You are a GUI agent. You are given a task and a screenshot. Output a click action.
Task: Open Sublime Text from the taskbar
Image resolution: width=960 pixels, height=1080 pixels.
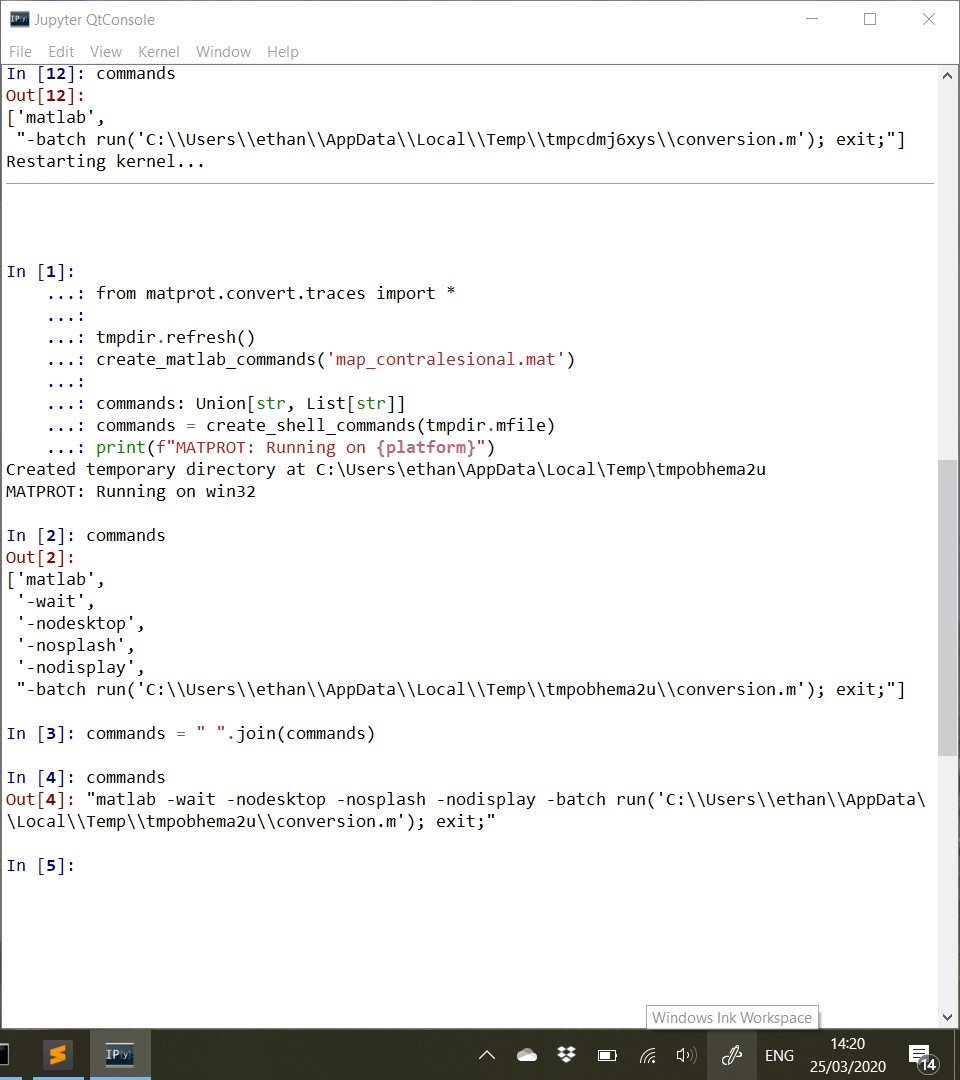[58, 1054]
